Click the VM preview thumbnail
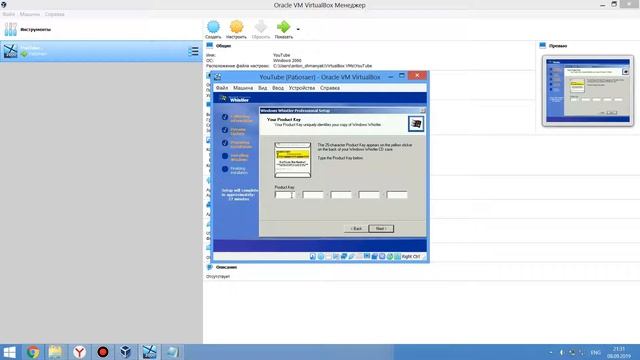The width and height of the screenshot is (640, 360). pyautogui.click(x=588, y=91)
